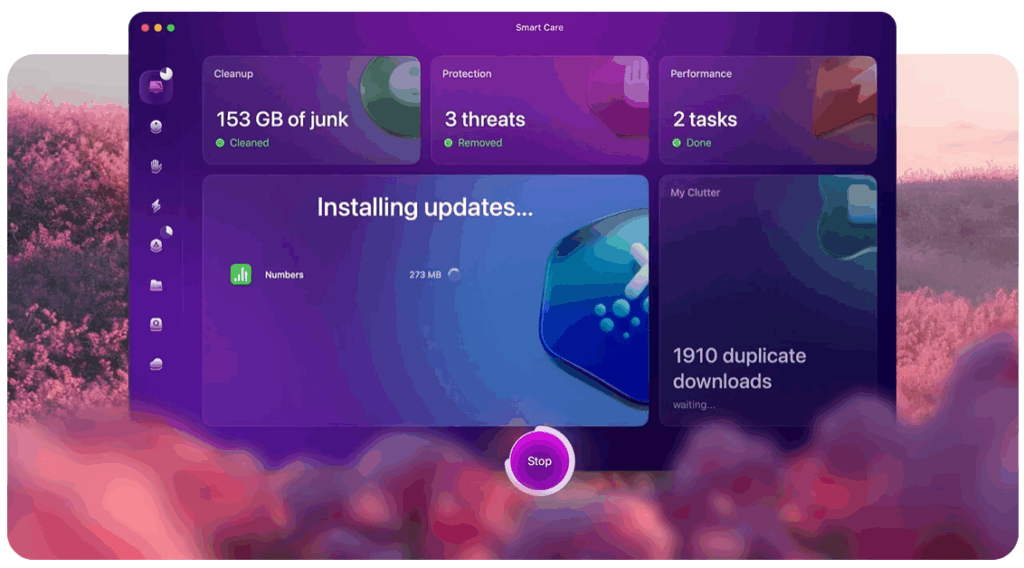Open the Protection card

(x=539, y=110)
